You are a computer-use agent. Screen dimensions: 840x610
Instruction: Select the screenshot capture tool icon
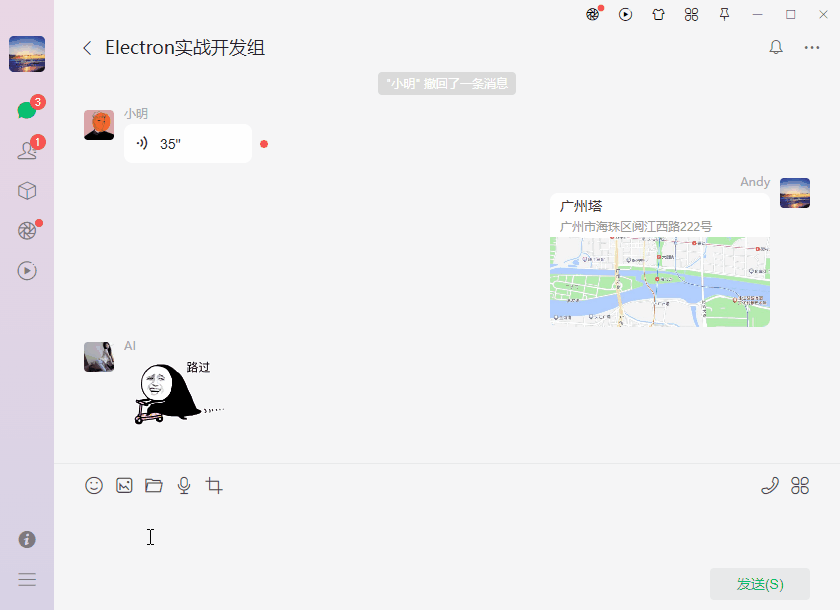click(x=213, y=485)
